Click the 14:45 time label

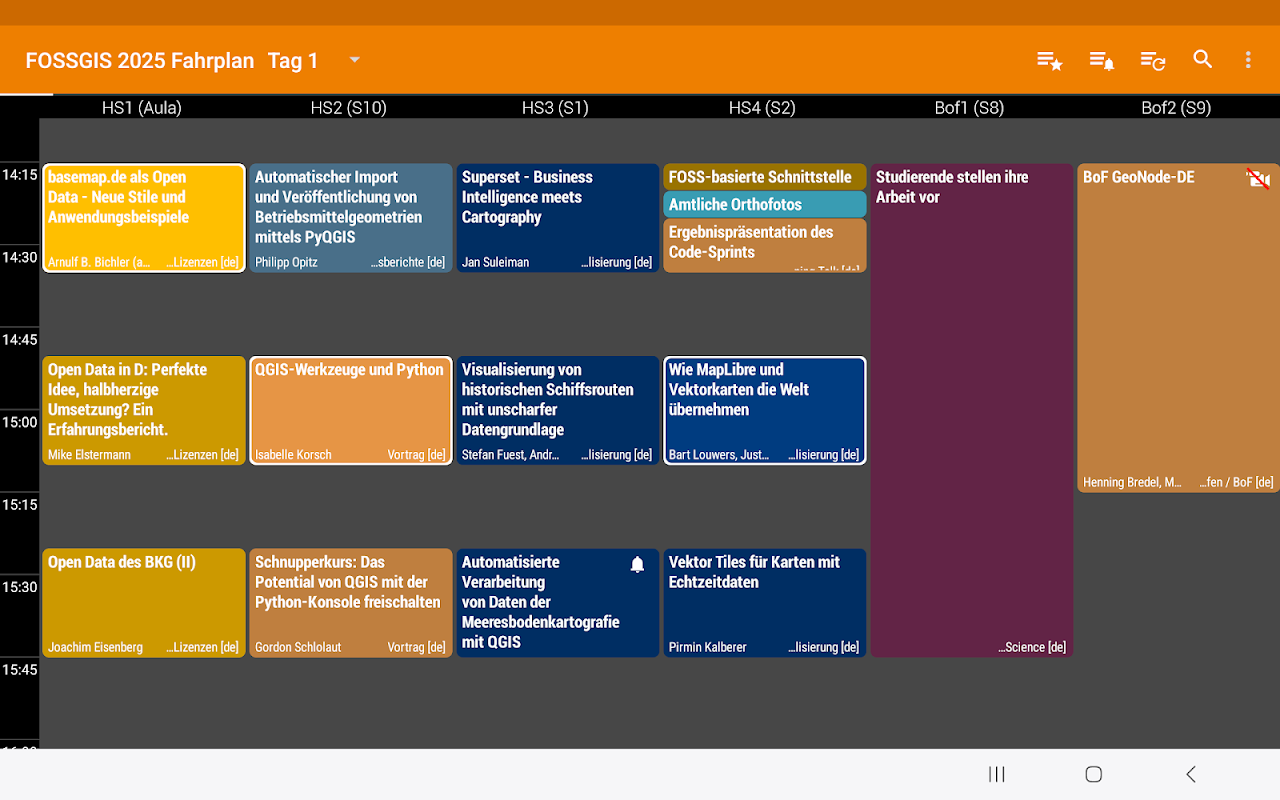pos(20,340)
